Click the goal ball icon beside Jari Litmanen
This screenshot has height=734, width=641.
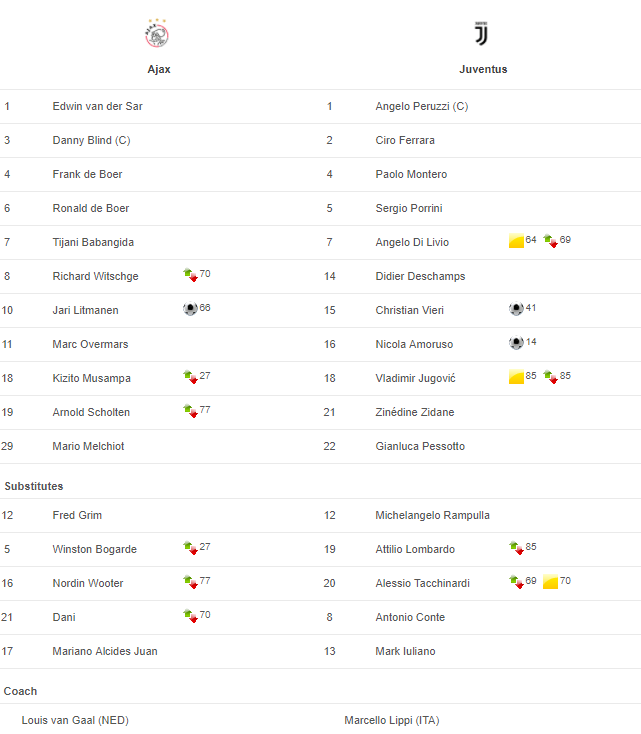tap(190, 310)
